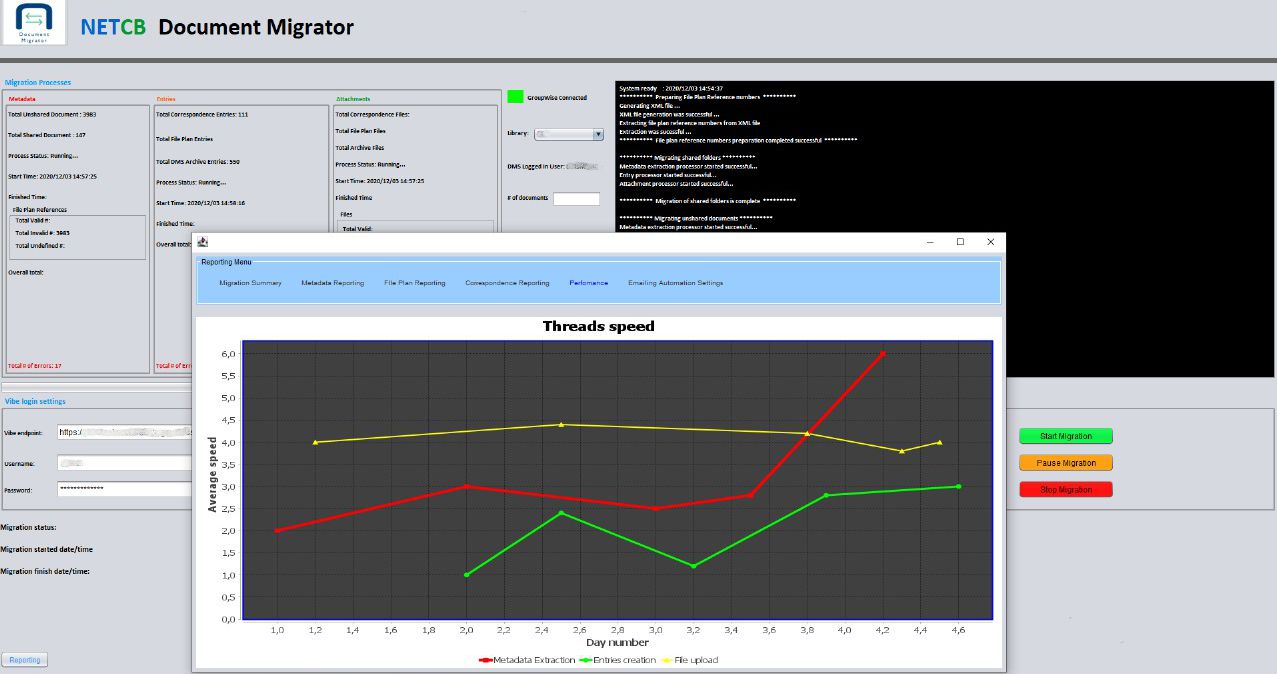Click the red Metadata Extraction legend marker
Image resolution: width=1277 pixels, height=674 pixels.
[487, 660]
